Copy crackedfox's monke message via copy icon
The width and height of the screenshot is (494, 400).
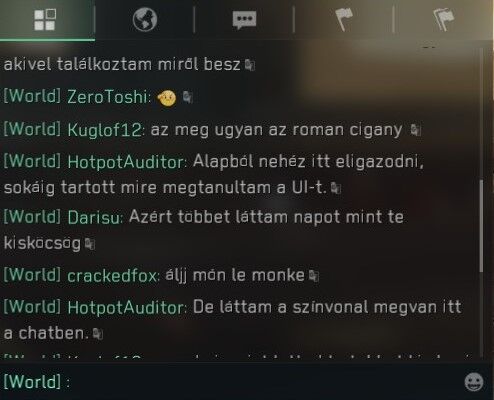pos(314,276)
